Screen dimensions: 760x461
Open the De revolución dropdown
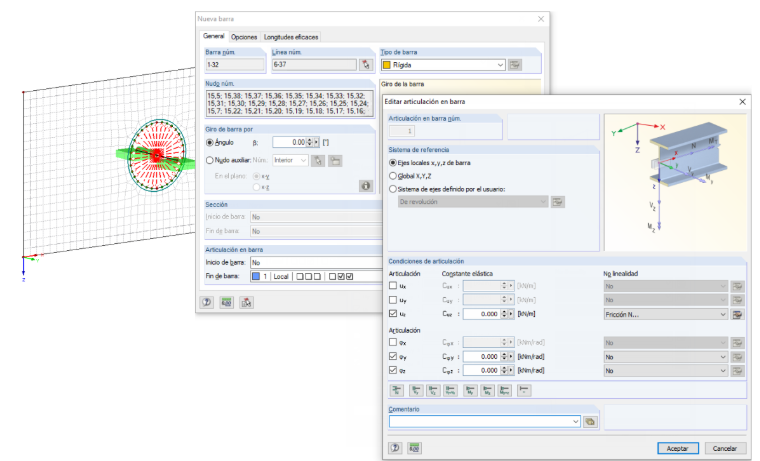[x=473, y=202]
